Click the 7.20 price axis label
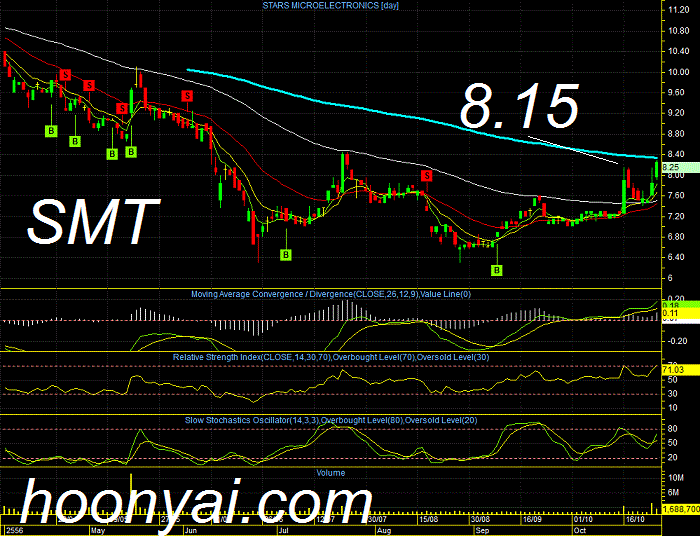This screenshot has width=700, height=536. [x=678, y=216]
